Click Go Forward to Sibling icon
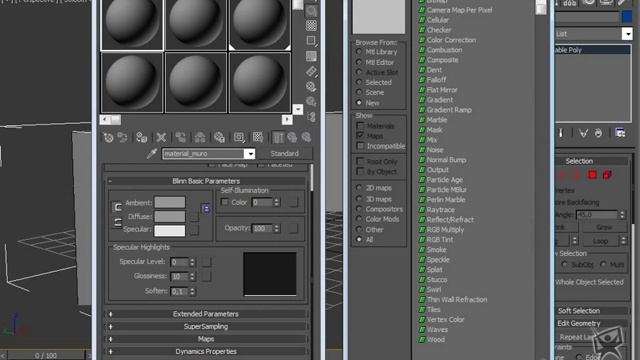Screen dimensions: 640x360 (306, 138)
